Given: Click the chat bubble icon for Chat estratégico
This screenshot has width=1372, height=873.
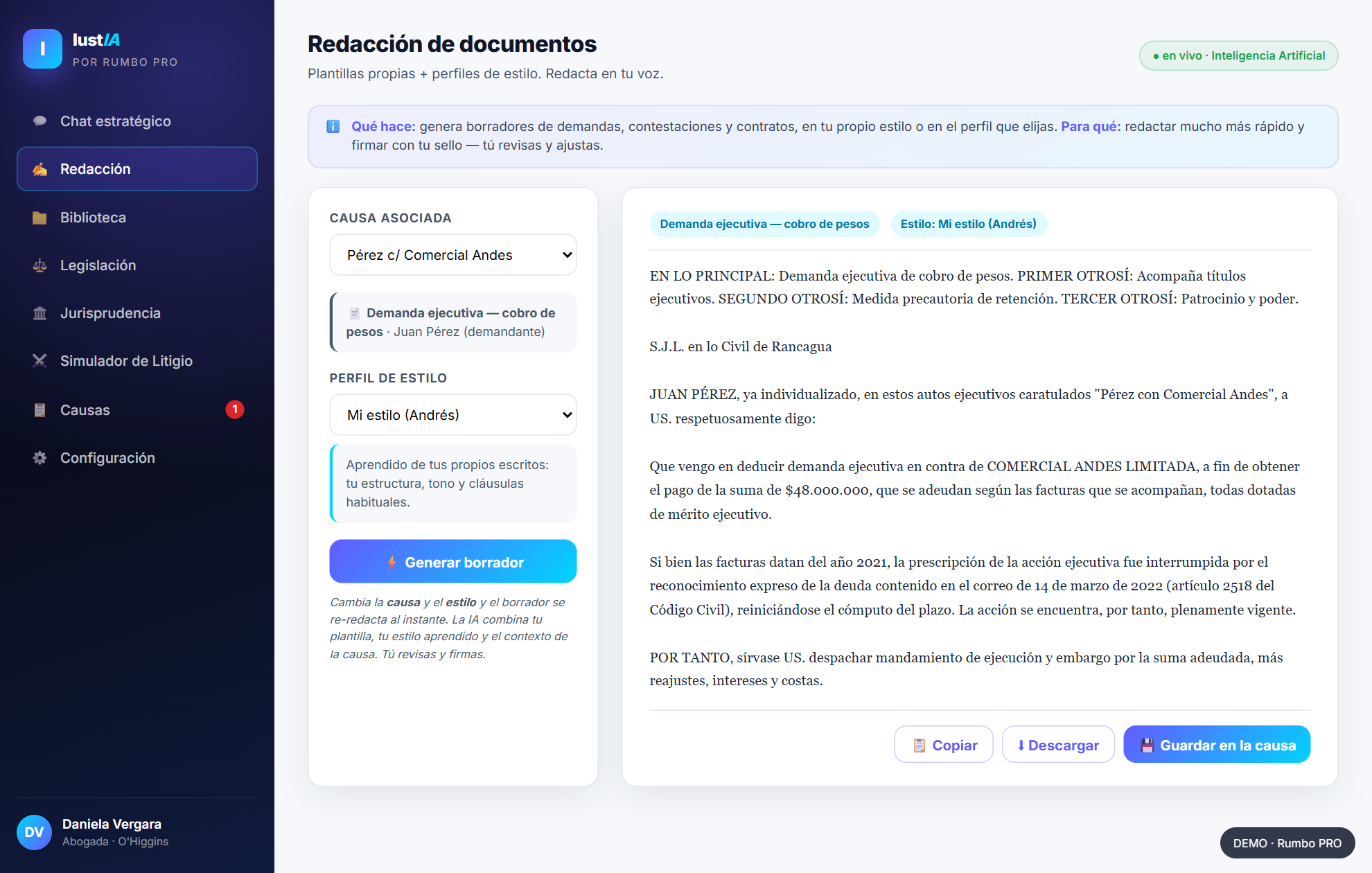Looking at the screenshot, I should pyautogui.click(x=40, y=121).
